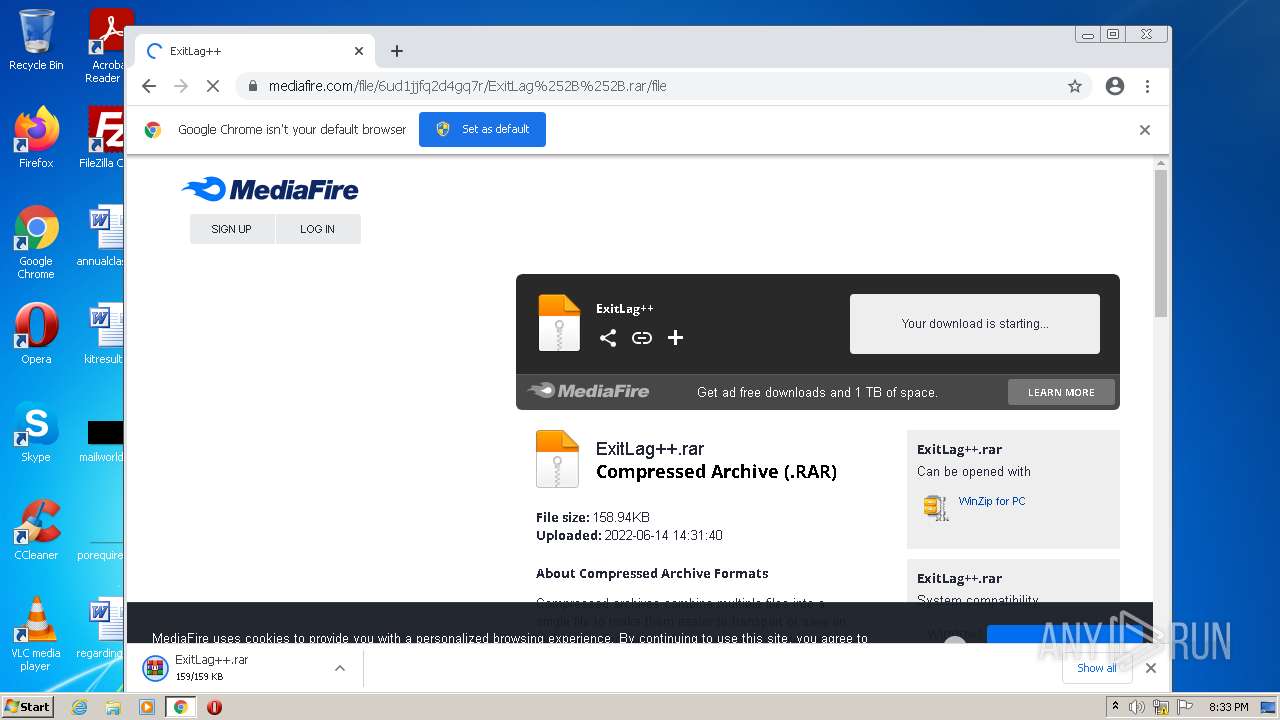This screenshot has height=720, width=1280.
Task: Click the clock showing 8:33 PM
Action: 1228,707
